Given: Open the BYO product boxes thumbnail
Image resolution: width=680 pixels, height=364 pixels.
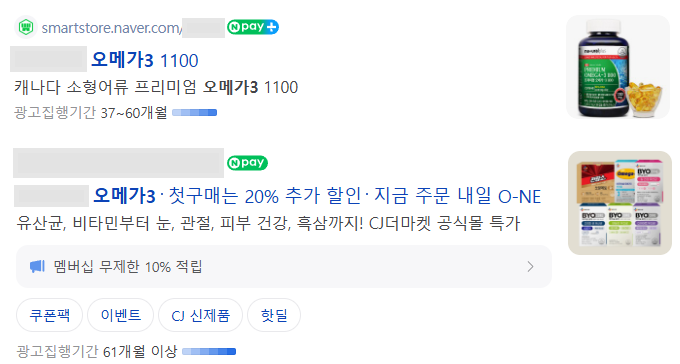Looking at the screenshot, I should [x=620, y=203].
